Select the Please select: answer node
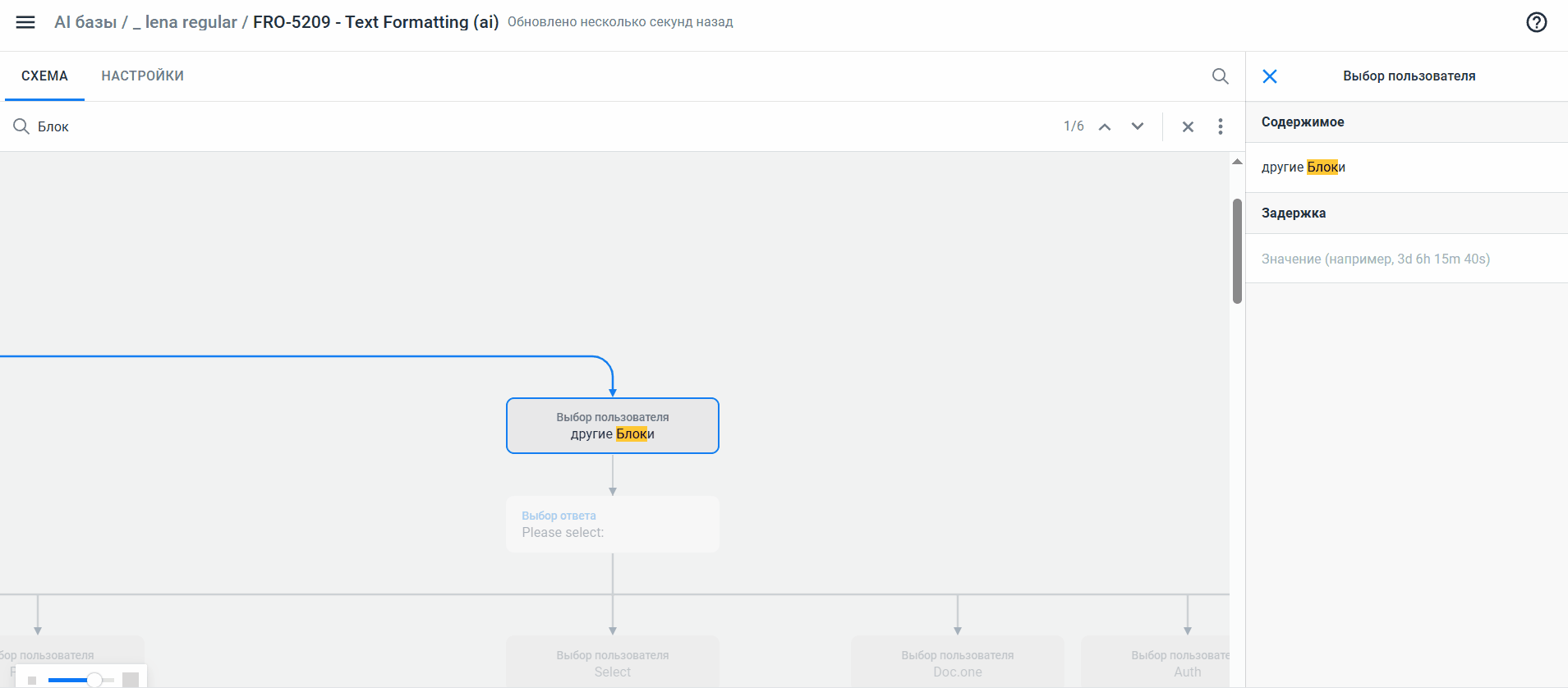 click(612, 525)
